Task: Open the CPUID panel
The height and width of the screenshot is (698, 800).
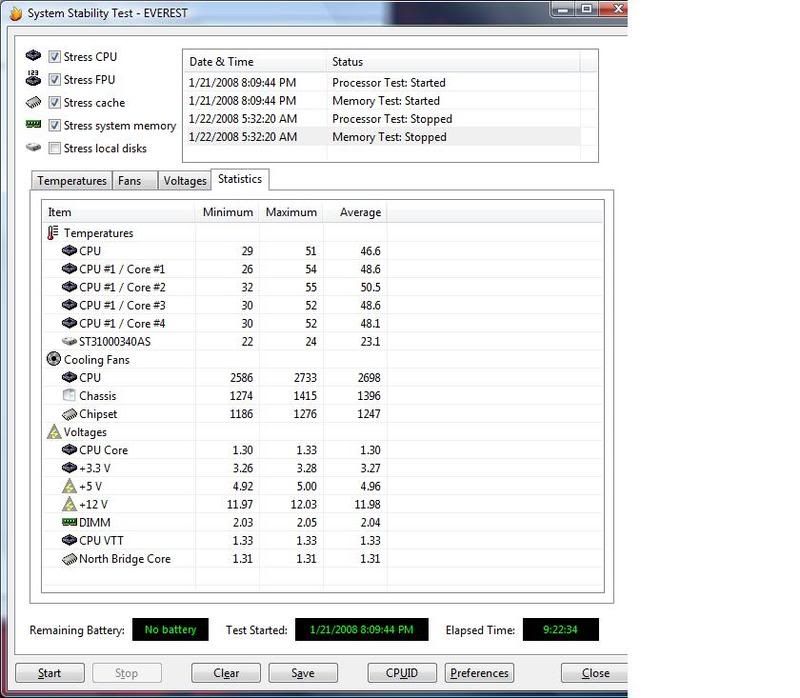Action: click(402, 674)
